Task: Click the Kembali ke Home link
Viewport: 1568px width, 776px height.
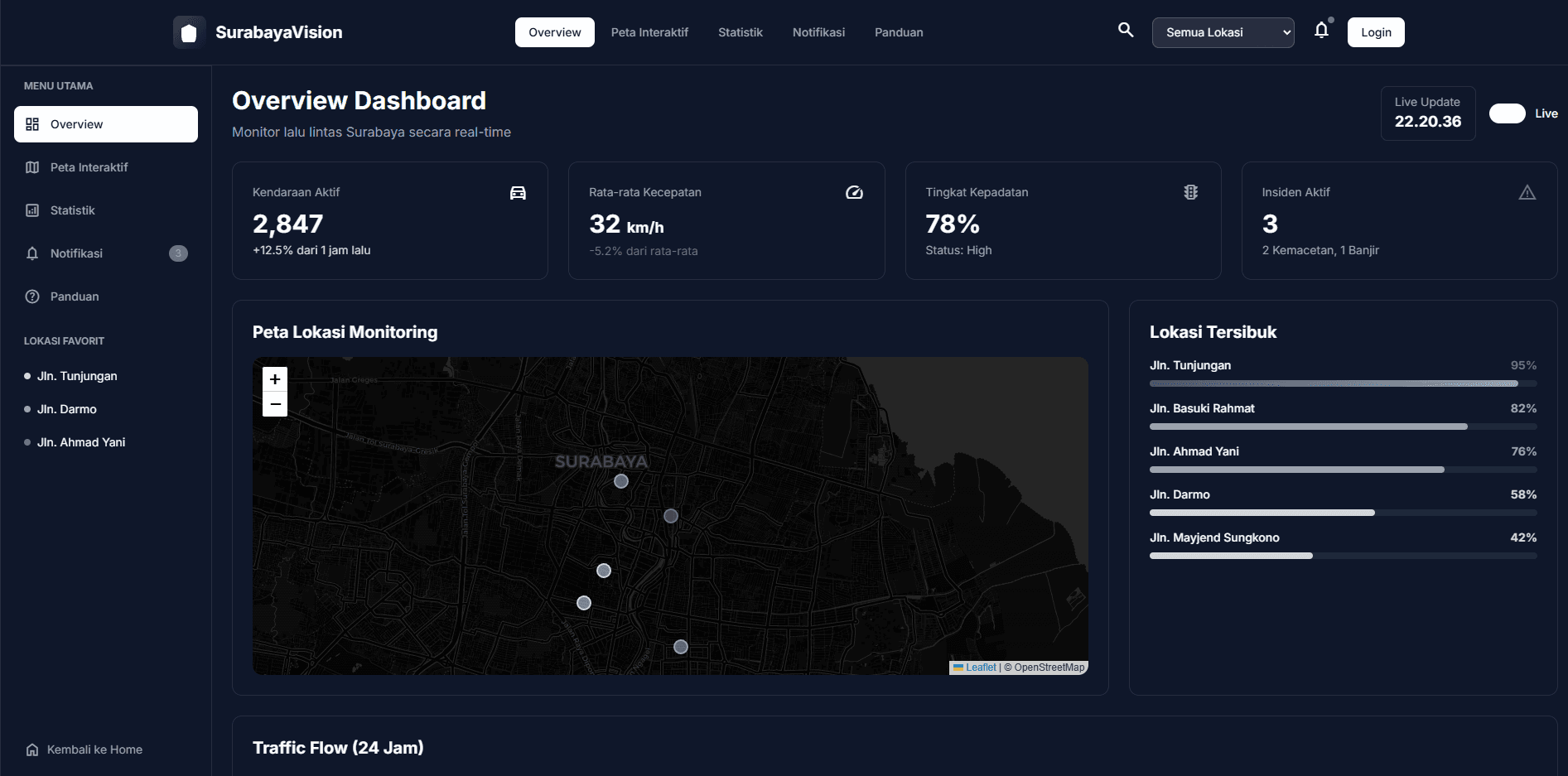Action: point(94,749)
